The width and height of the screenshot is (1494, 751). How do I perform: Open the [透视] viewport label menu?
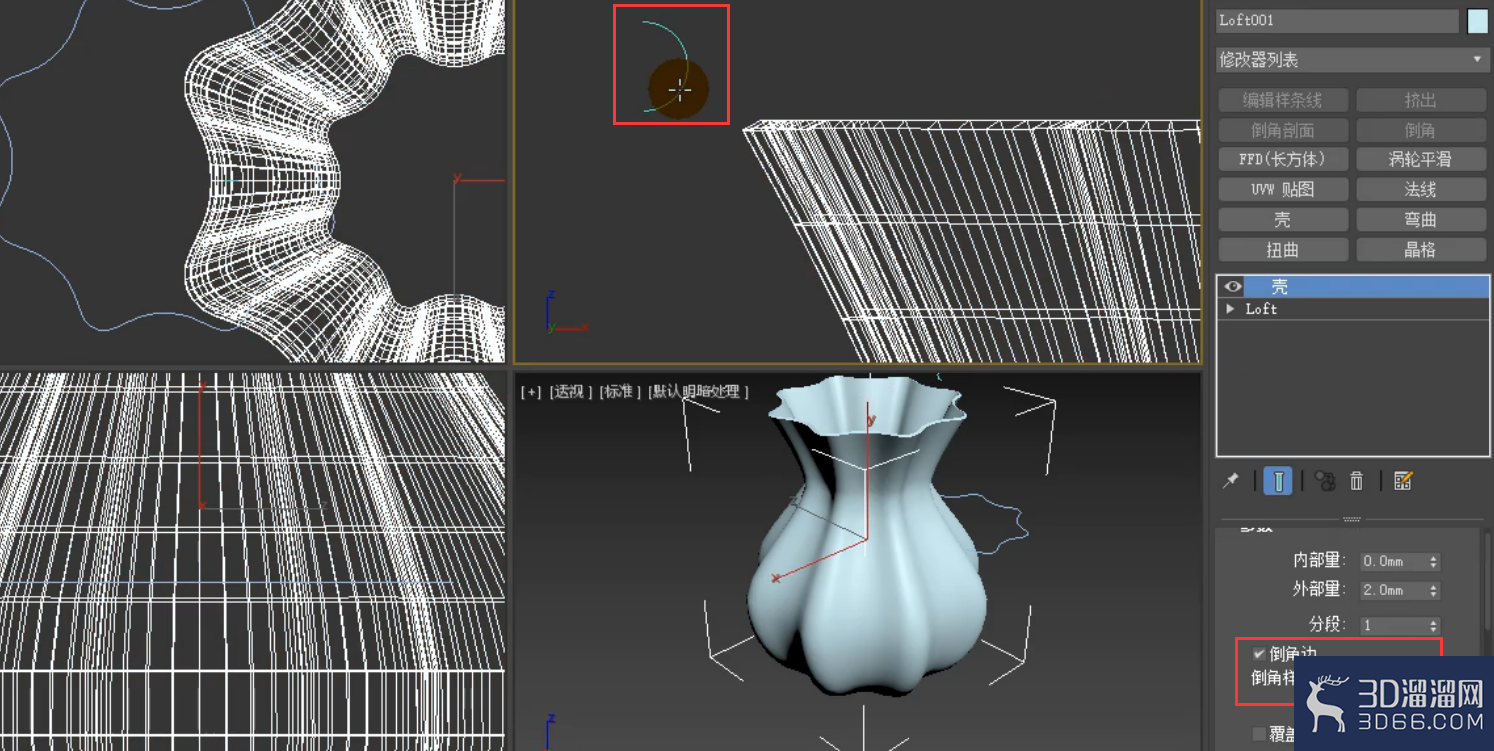(571, 392)
